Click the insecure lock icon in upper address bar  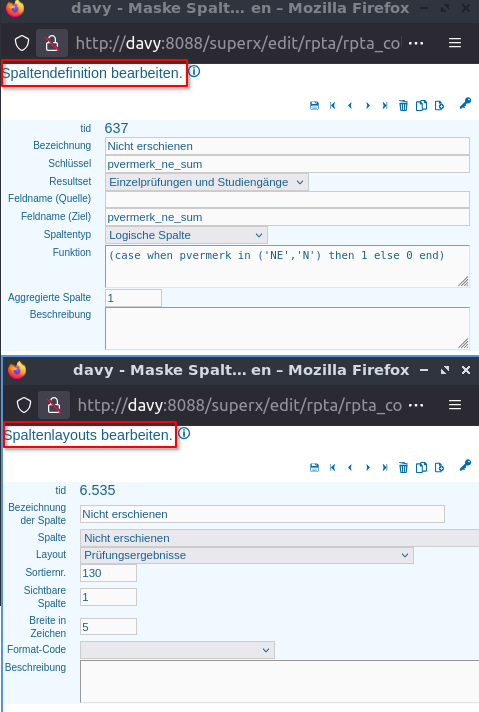pos(52,43)
